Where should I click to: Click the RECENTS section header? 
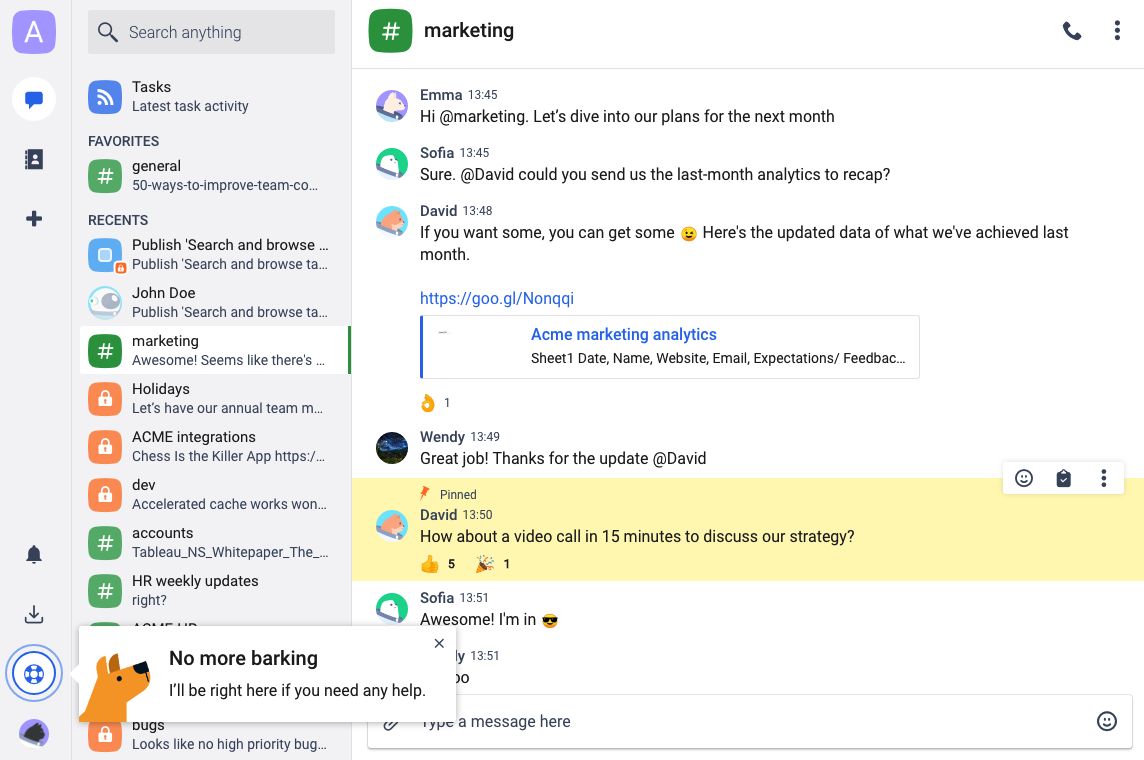[118, 220]
